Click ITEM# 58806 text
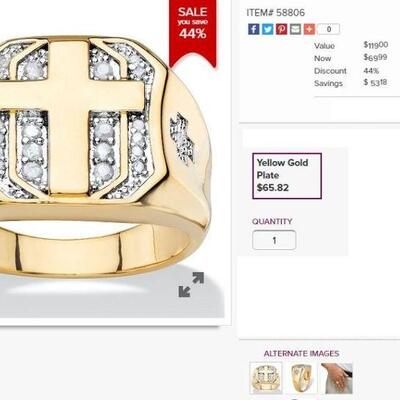Image resolution: width=400 pixels, height=400 pixels. (x=276, y=13)
